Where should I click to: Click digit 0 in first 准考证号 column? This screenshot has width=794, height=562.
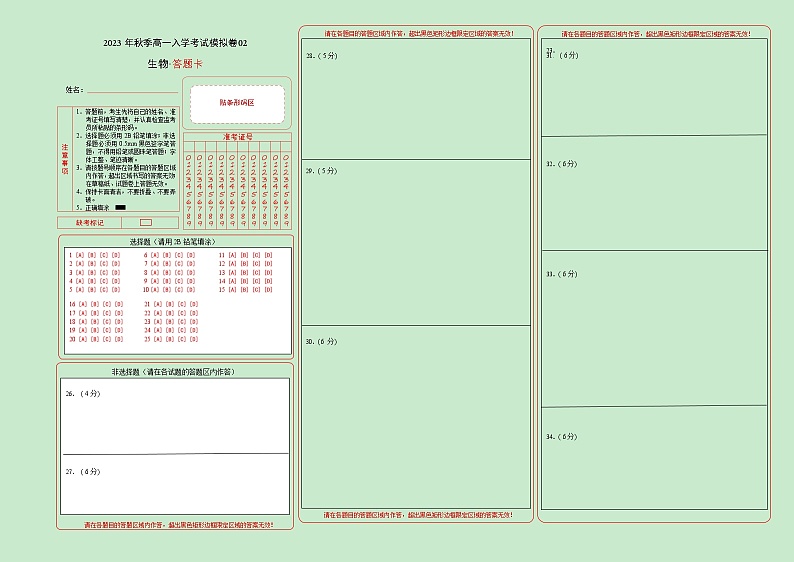click(189, 157)
